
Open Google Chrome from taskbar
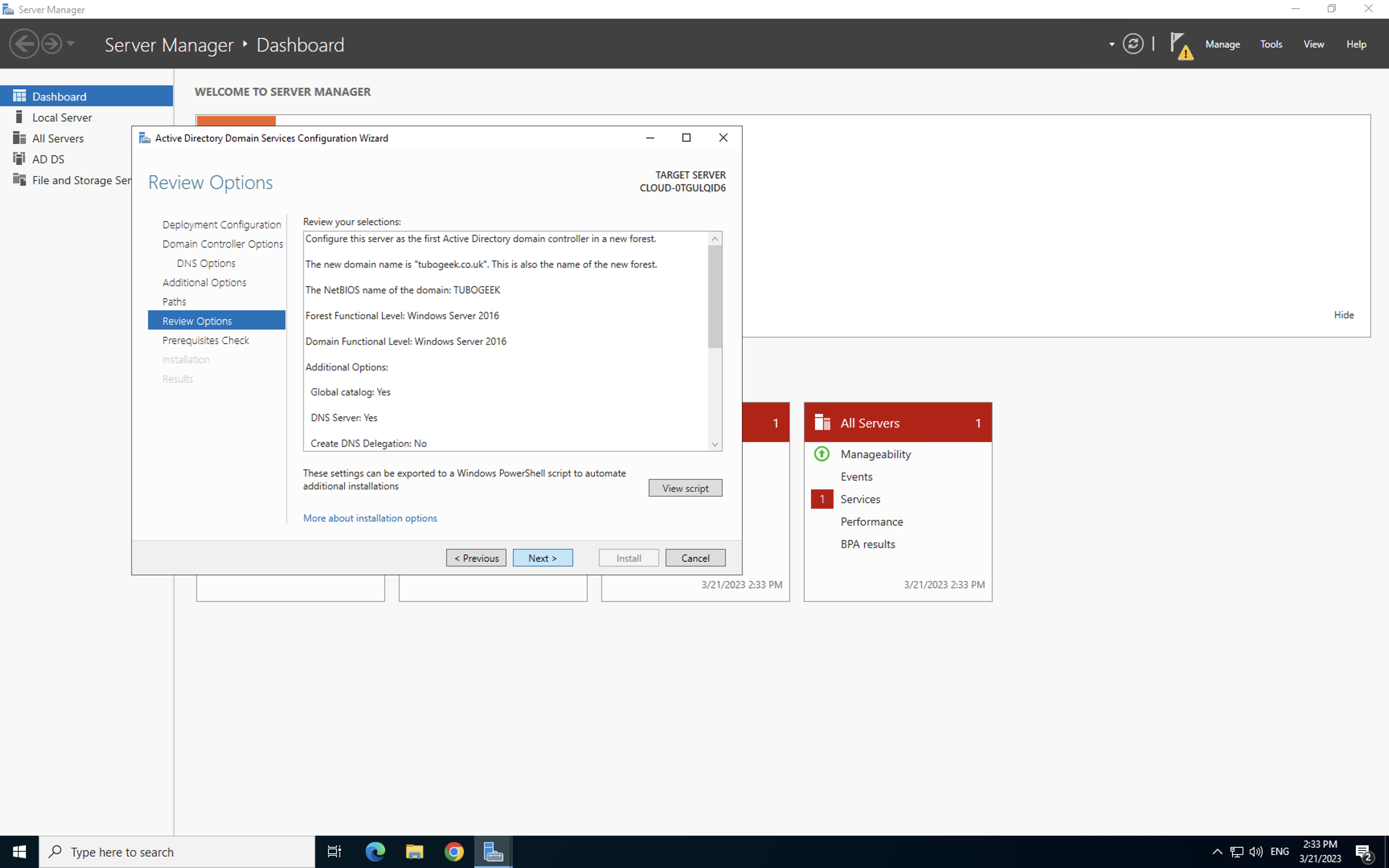(453, 852)
